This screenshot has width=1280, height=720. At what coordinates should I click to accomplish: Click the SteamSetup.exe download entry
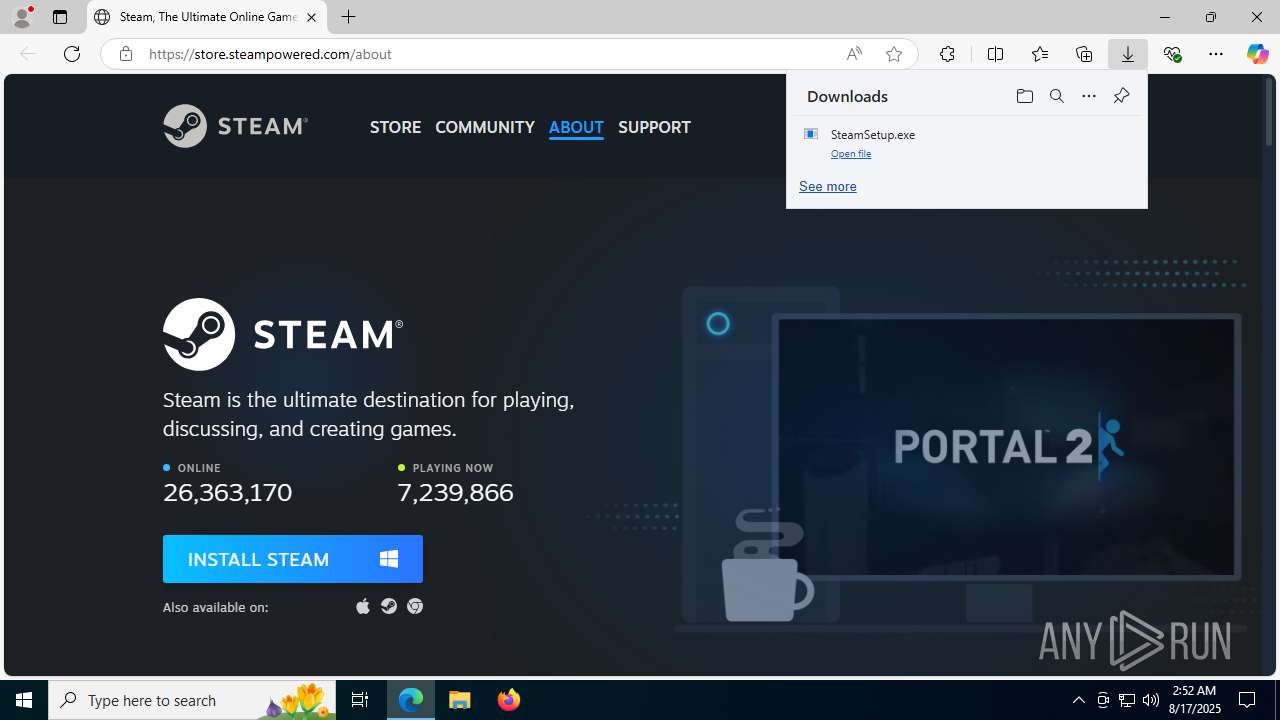coord(967,143)
